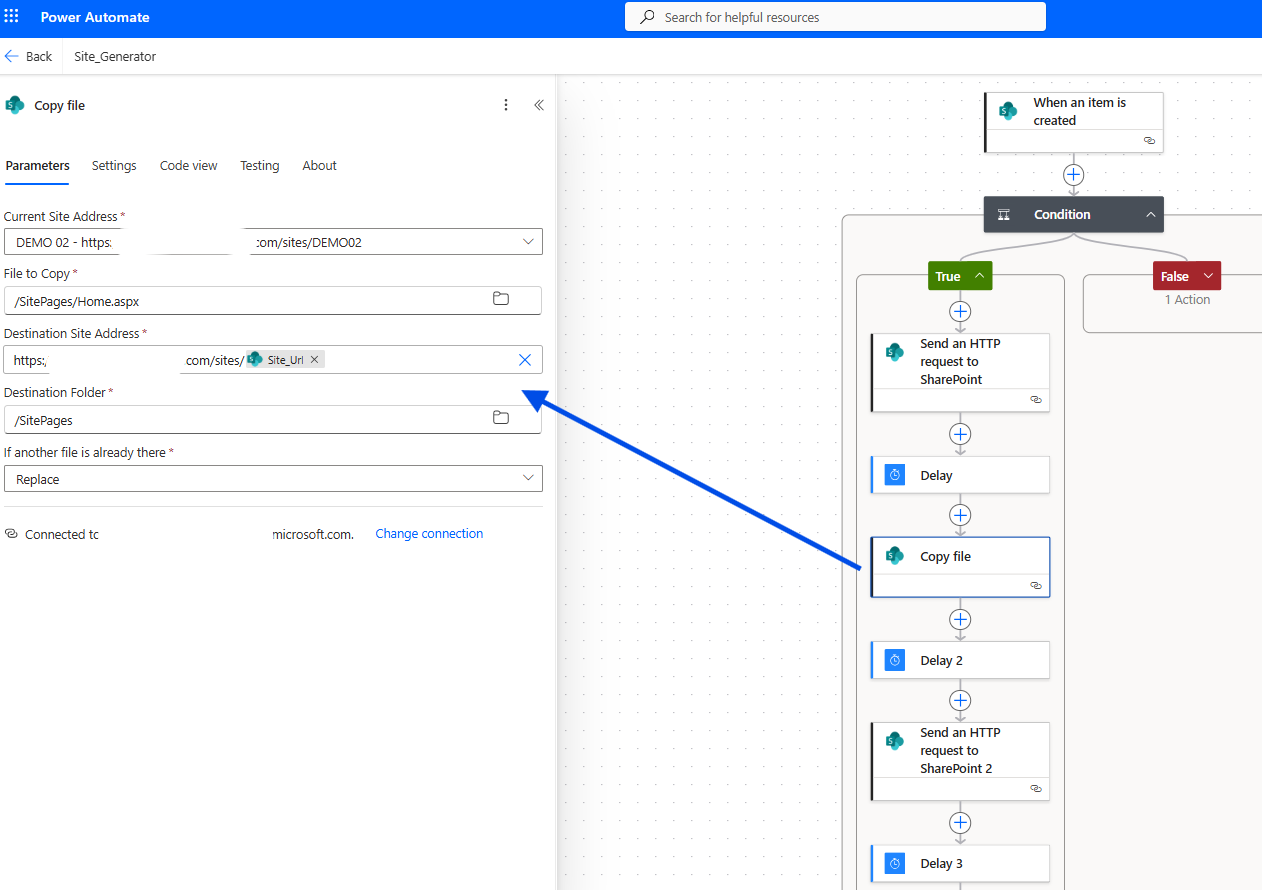Open the Code view tab
Image resolution: width=1262 pixels, height=890 pixels.
click(x=188, y=166)
